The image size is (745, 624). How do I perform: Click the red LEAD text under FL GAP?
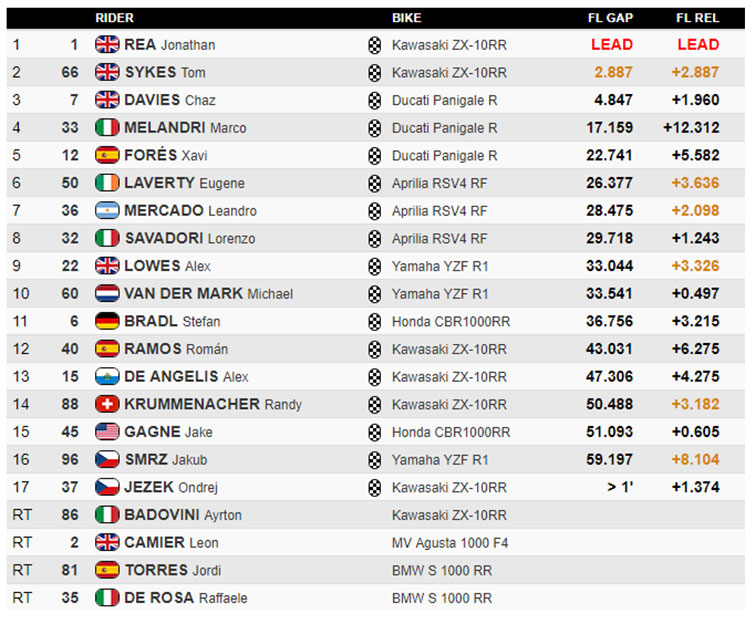tap(612, 45)
